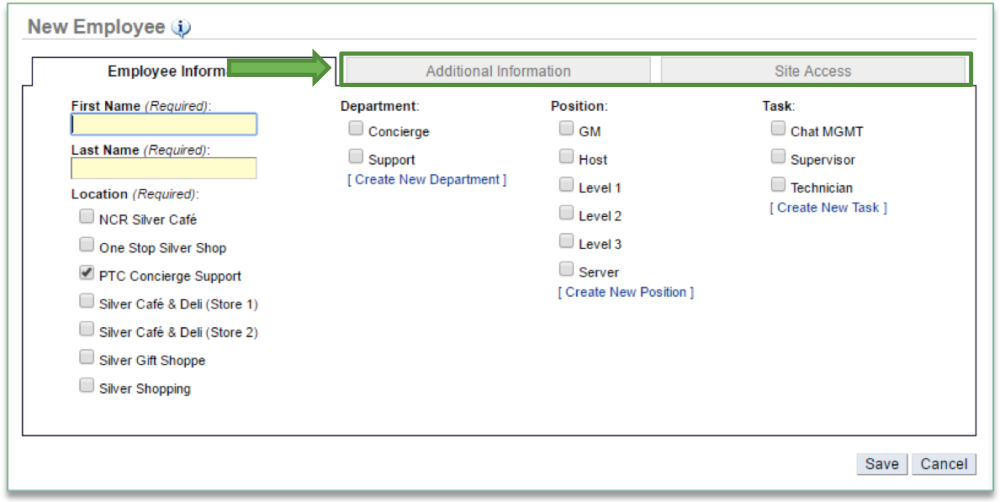Check the Concierge department box

tap(356, 129)
